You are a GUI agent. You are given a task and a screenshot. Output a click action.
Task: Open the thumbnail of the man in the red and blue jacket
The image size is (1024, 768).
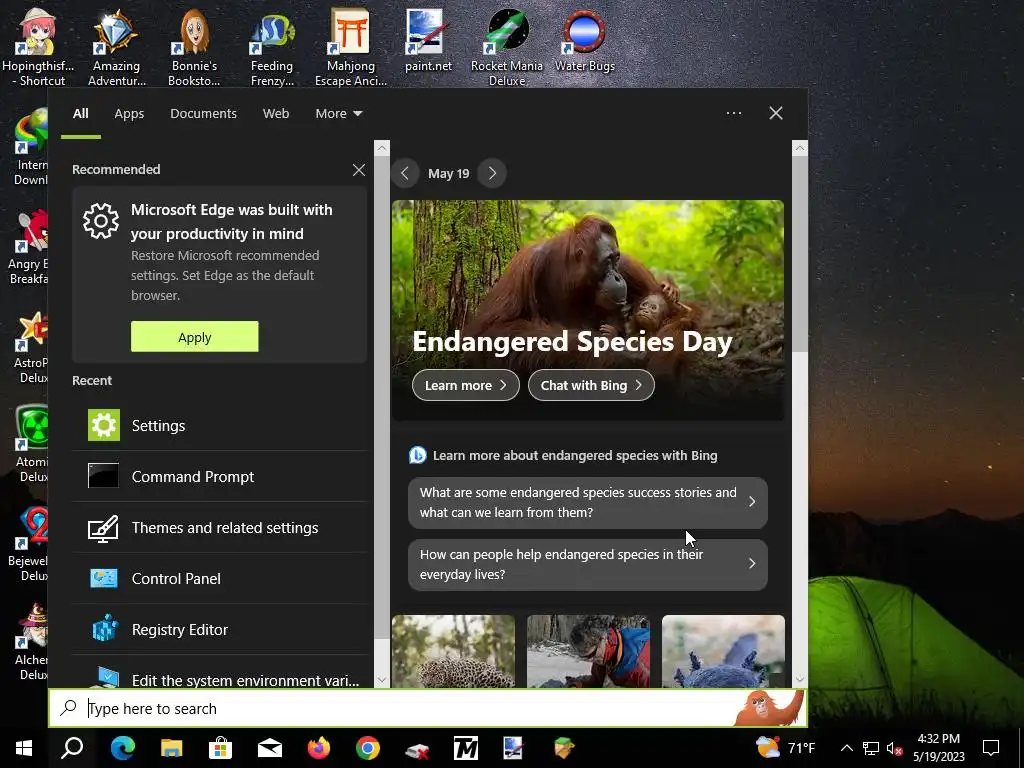(x=588, y=651)
